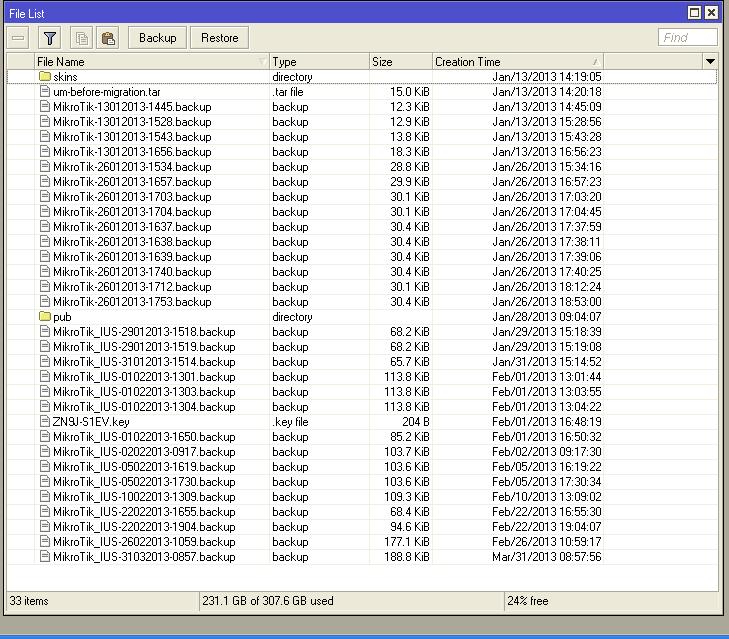Select the ZN9J-S1EV.key file icon

click(45, 421)
